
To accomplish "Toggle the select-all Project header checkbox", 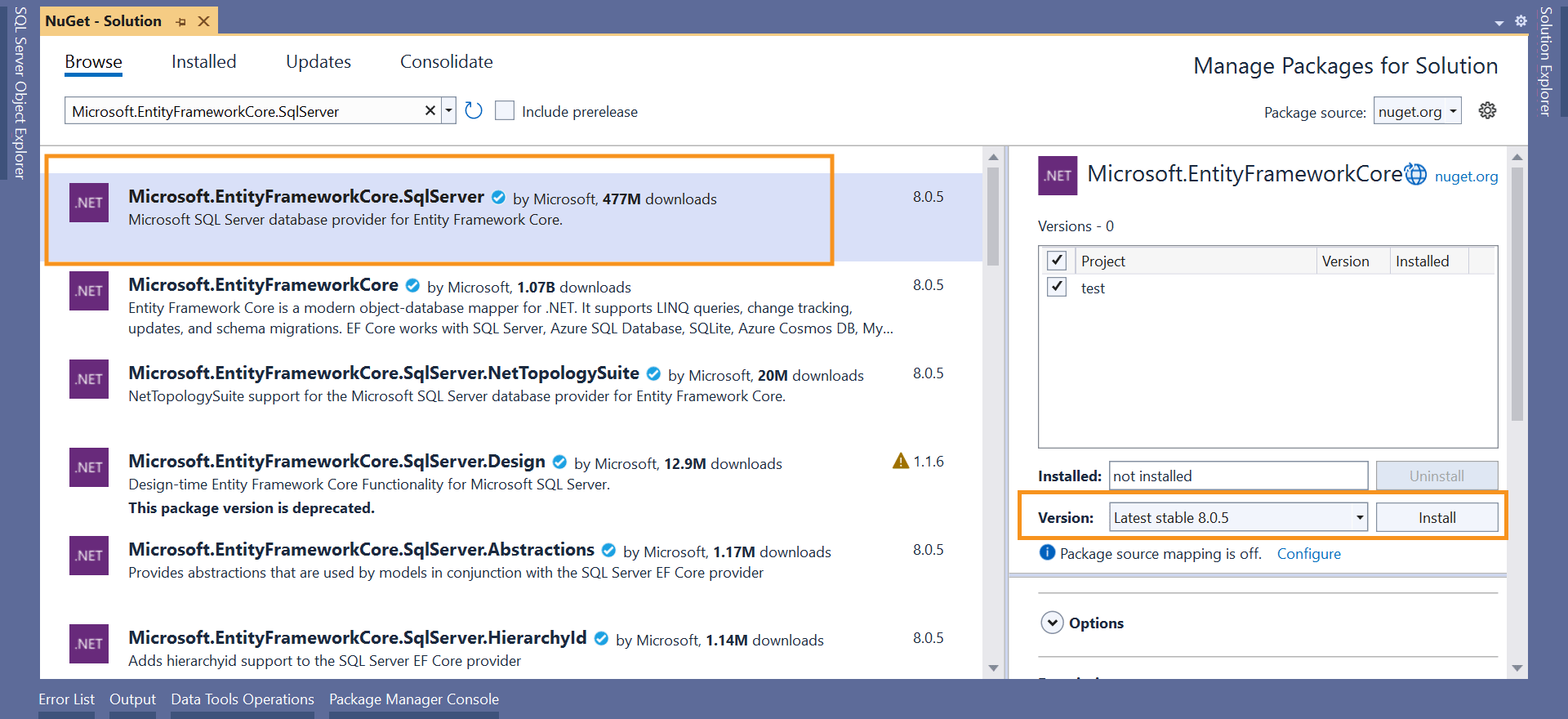I will coord(1057,260).
